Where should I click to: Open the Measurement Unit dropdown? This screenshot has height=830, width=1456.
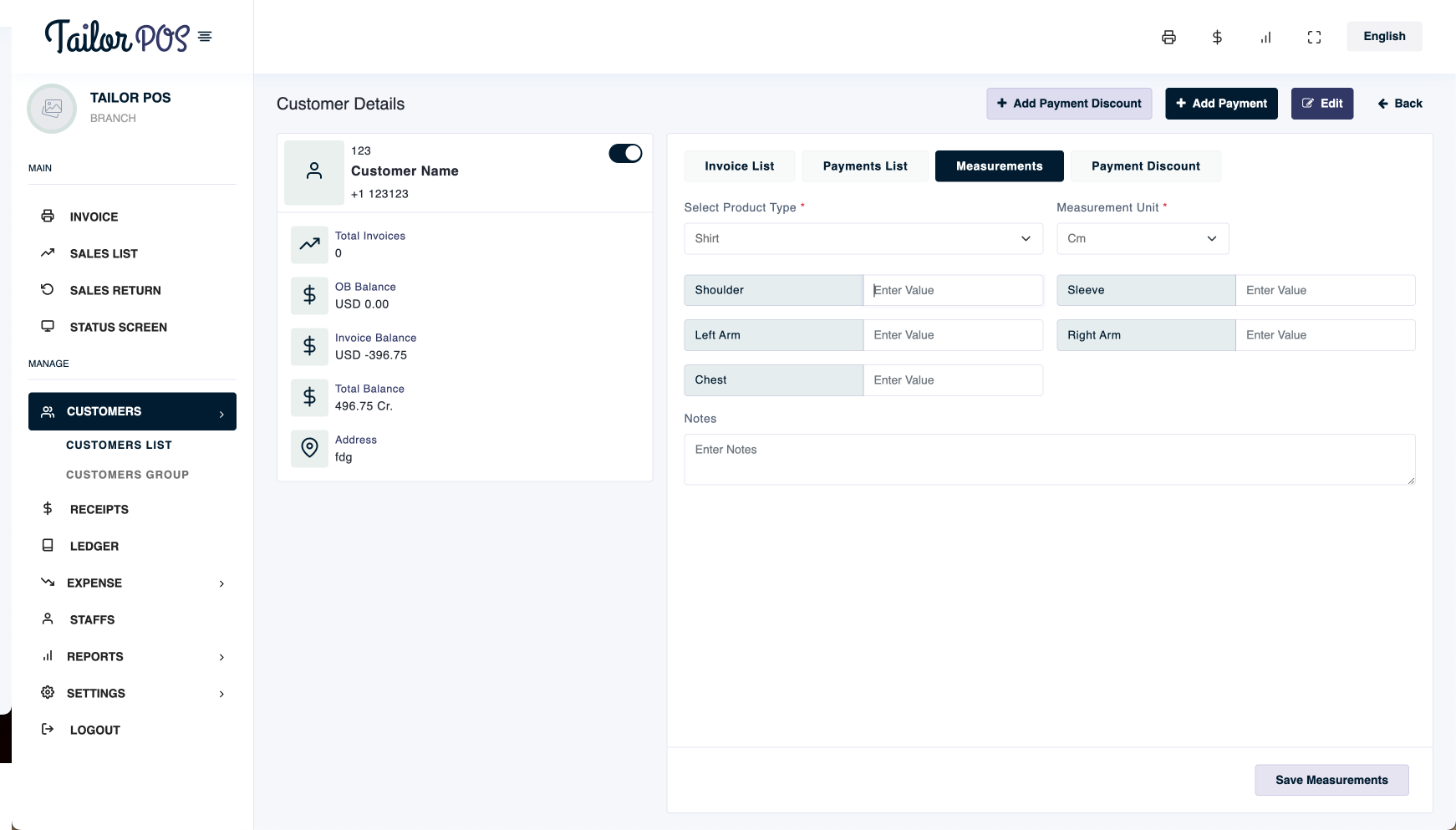point(1142,238)
